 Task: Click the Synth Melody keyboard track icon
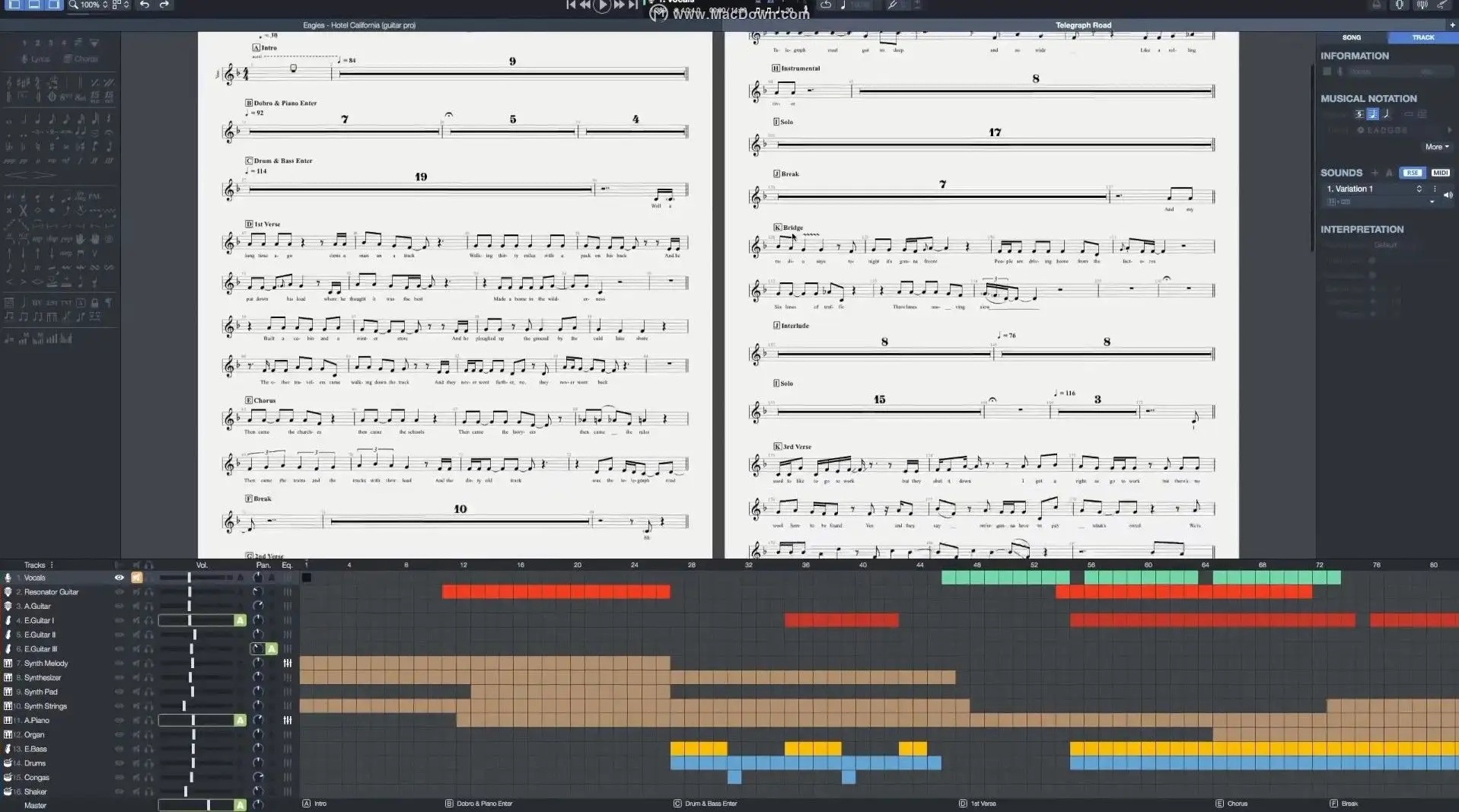8,664
